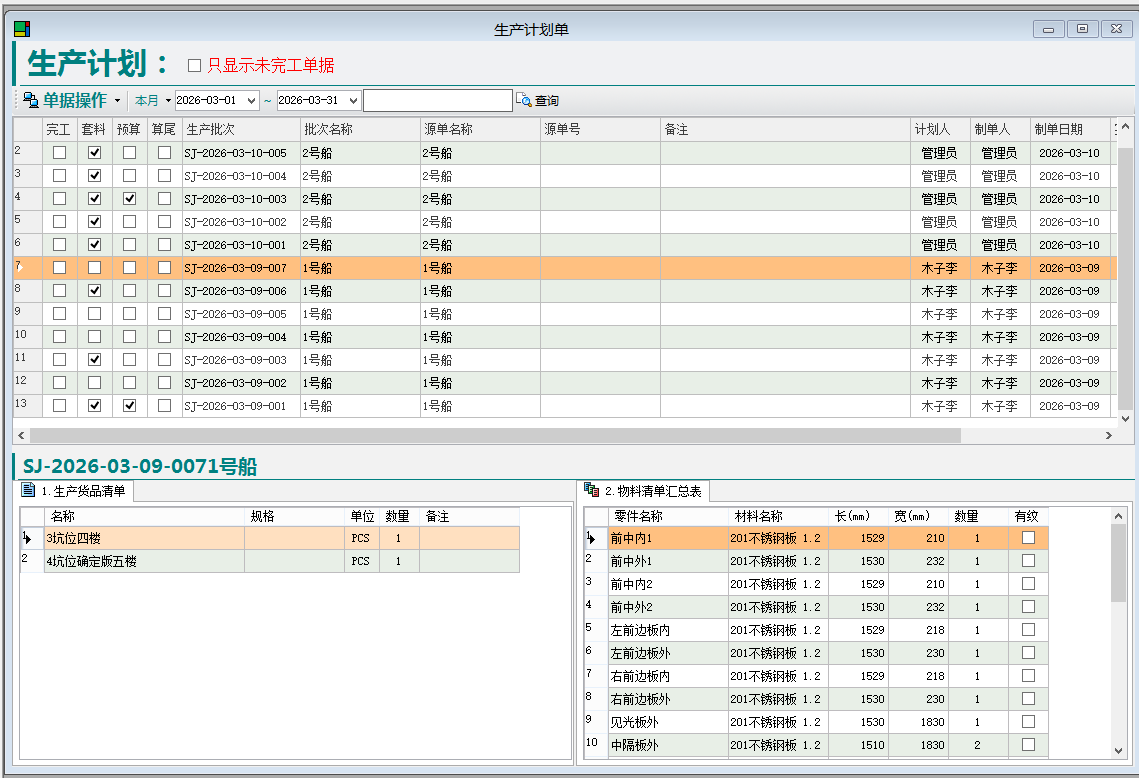Screen dimensions: 1139x778
Task: Open start date 2026-03-01 picker
Action: (x=250, y=101)
